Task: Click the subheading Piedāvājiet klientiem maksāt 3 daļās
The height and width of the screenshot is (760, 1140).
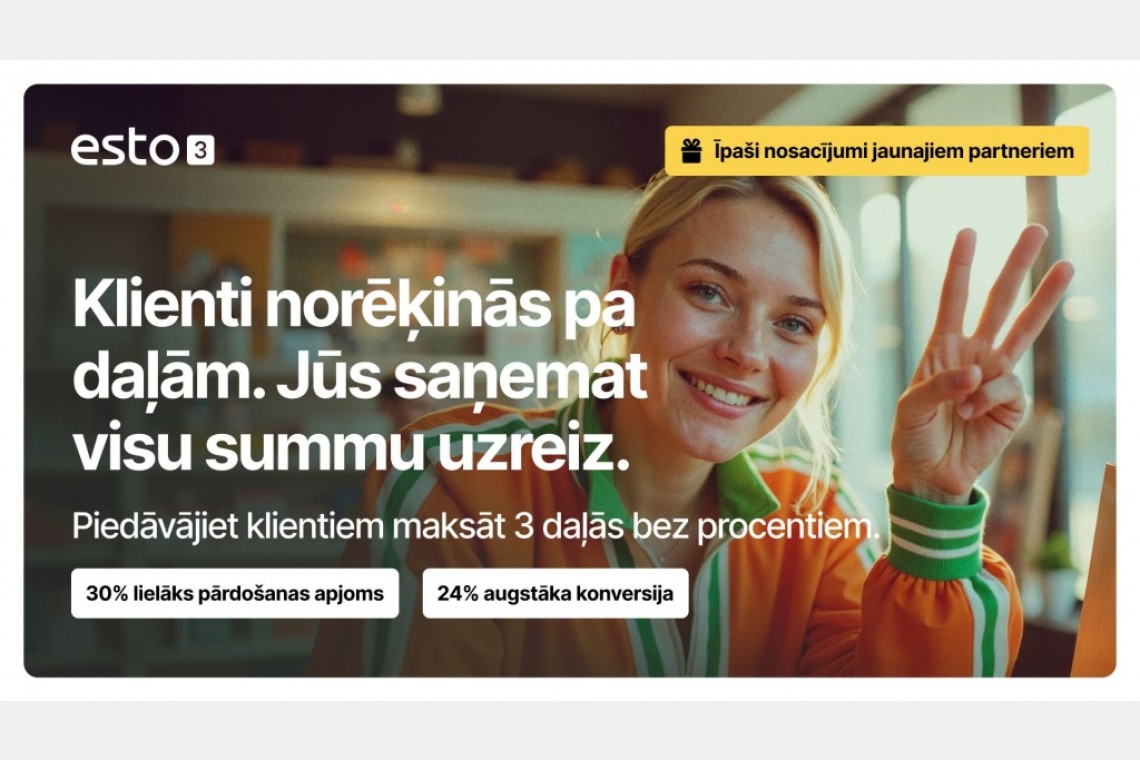Action: [x=475, y=527]
